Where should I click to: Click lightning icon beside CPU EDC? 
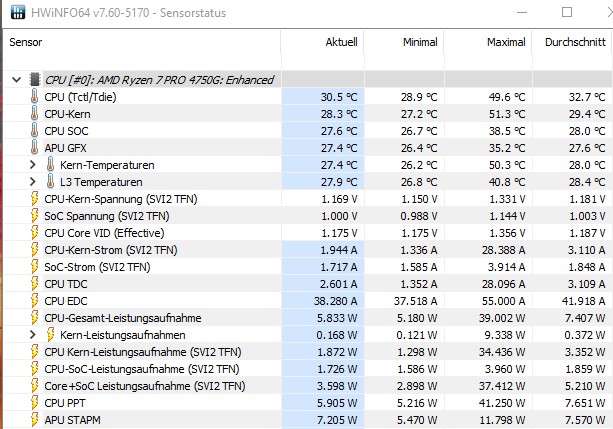(34, 301)
